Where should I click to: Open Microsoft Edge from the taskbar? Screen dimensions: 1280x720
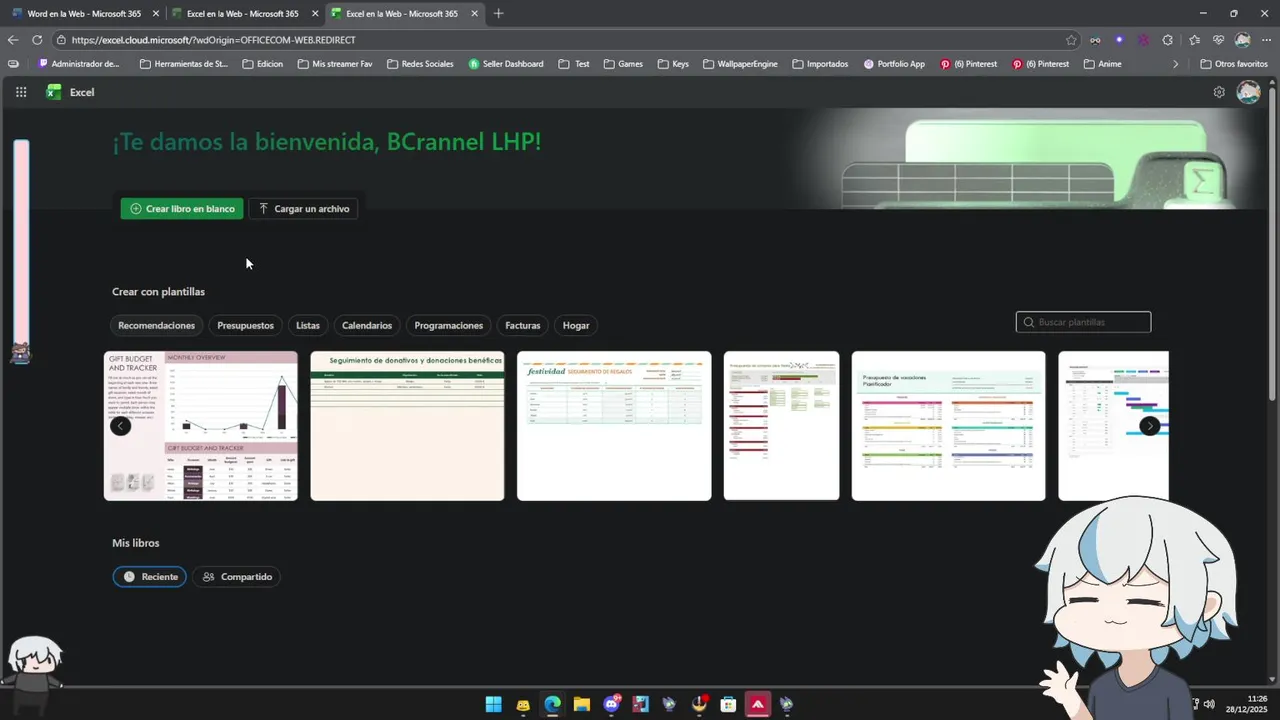tap(552, 704)
